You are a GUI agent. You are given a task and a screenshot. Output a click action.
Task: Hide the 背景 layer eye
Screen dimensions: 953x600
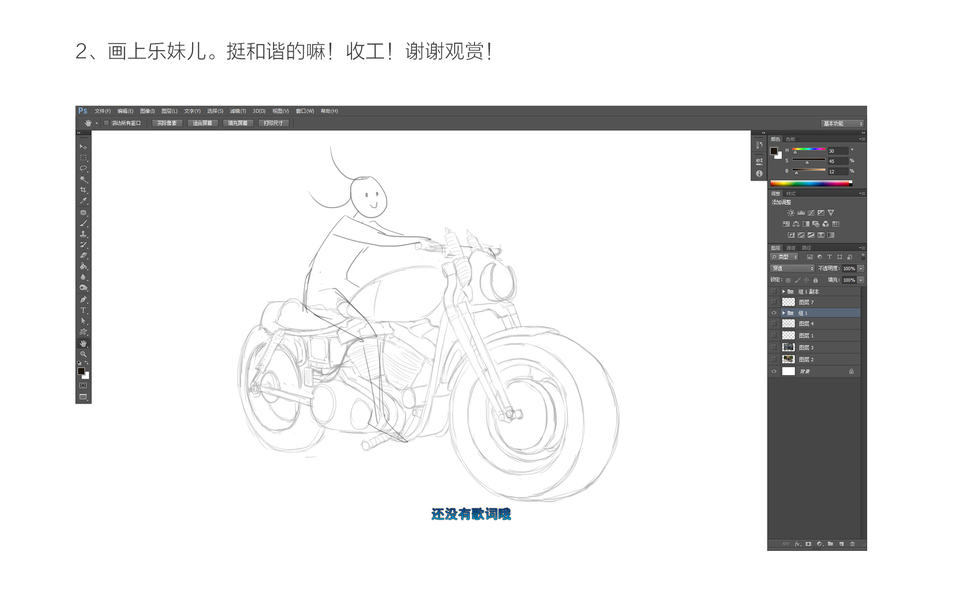click(x=774, y=371)
